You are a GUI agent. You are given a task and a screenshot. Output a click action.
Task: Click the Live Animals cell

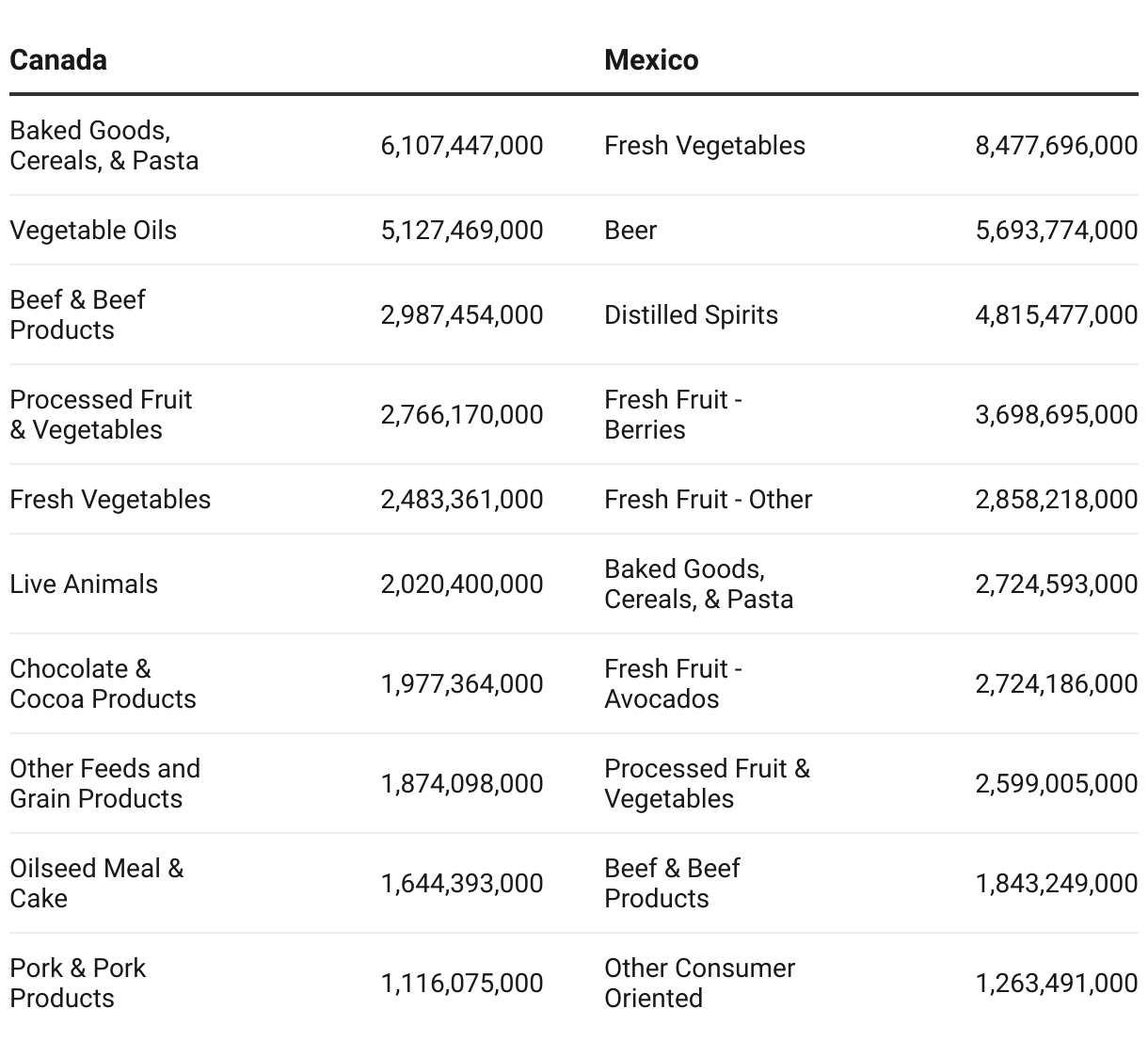(84, 585)
